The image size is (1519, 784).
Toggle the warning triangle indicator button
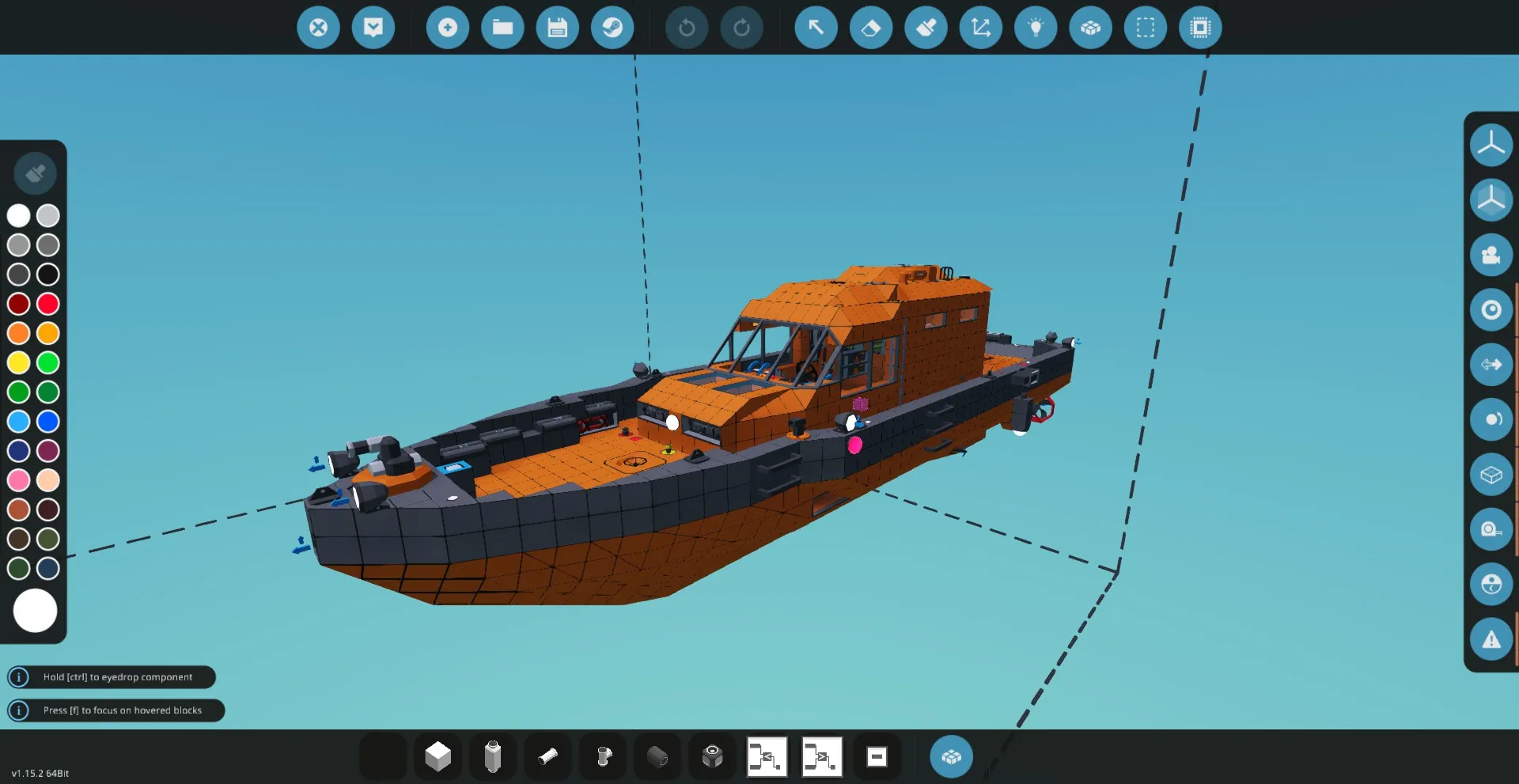(1491, 639)
